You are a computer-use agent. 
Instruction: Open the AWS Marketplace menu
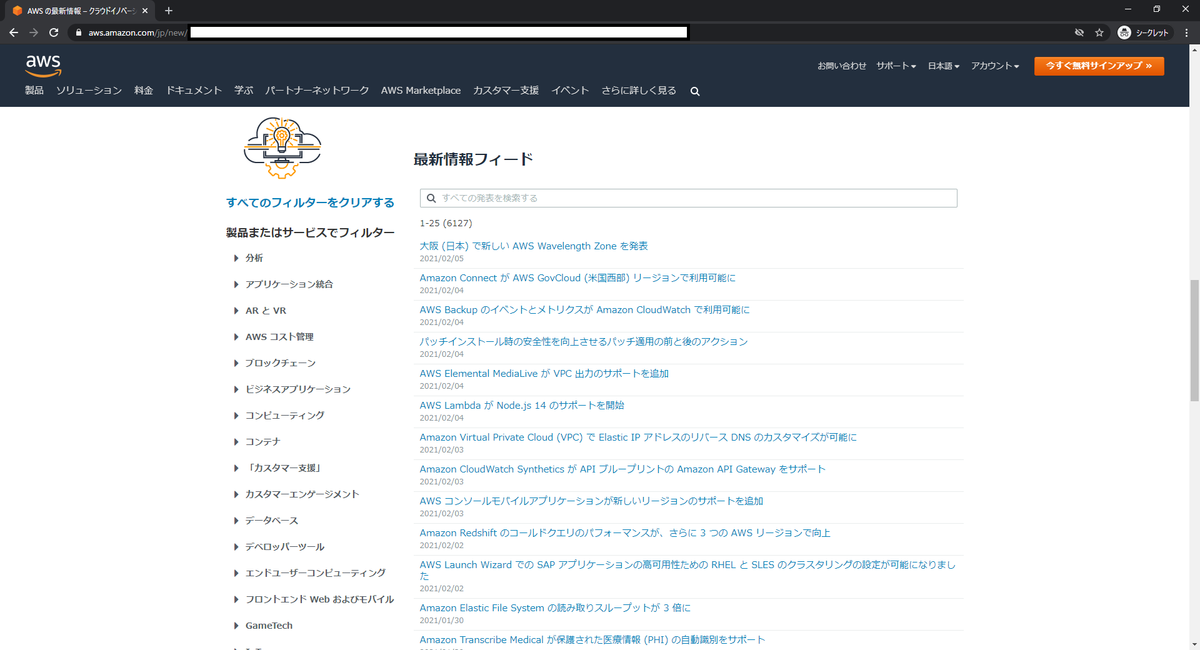point(421,90)
